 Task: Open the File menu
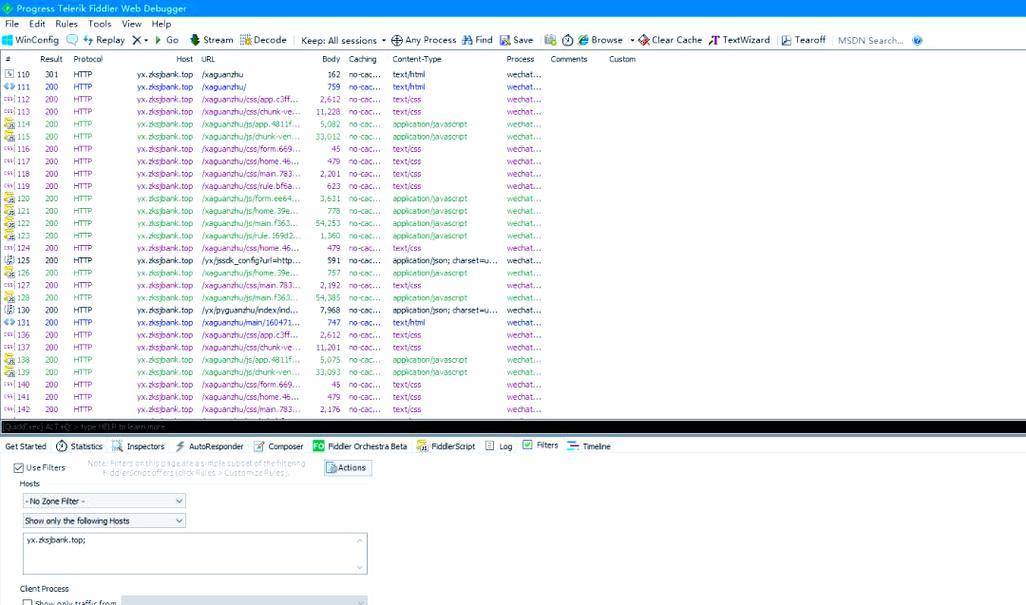tap(12, 24)
